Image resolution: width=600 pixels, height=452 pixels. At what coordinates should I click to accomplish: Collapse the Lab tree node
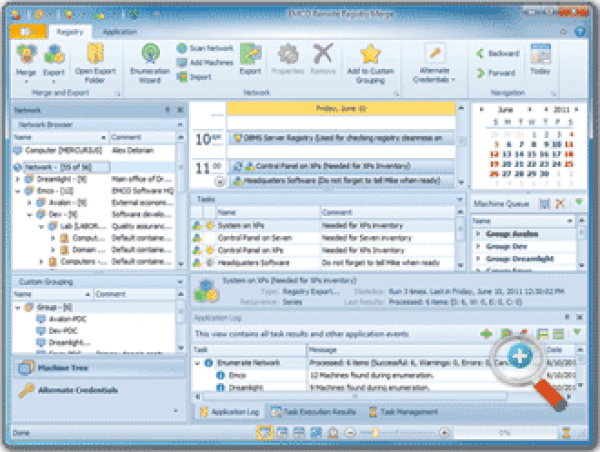point(41,226)
